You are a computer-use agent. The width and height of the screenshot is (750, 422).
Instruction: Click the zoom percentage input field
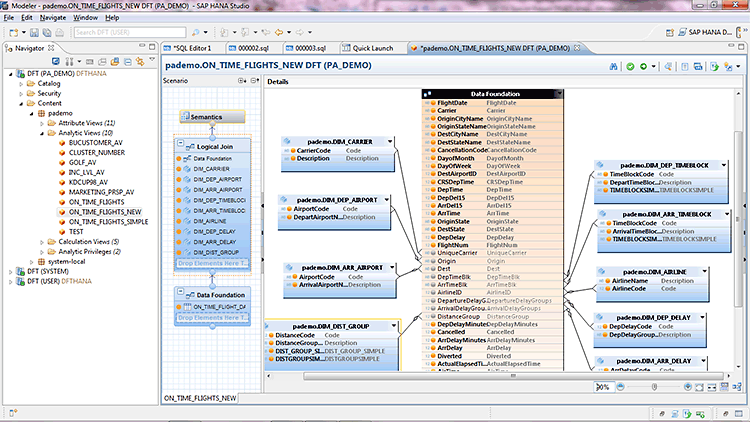point(603,387)
